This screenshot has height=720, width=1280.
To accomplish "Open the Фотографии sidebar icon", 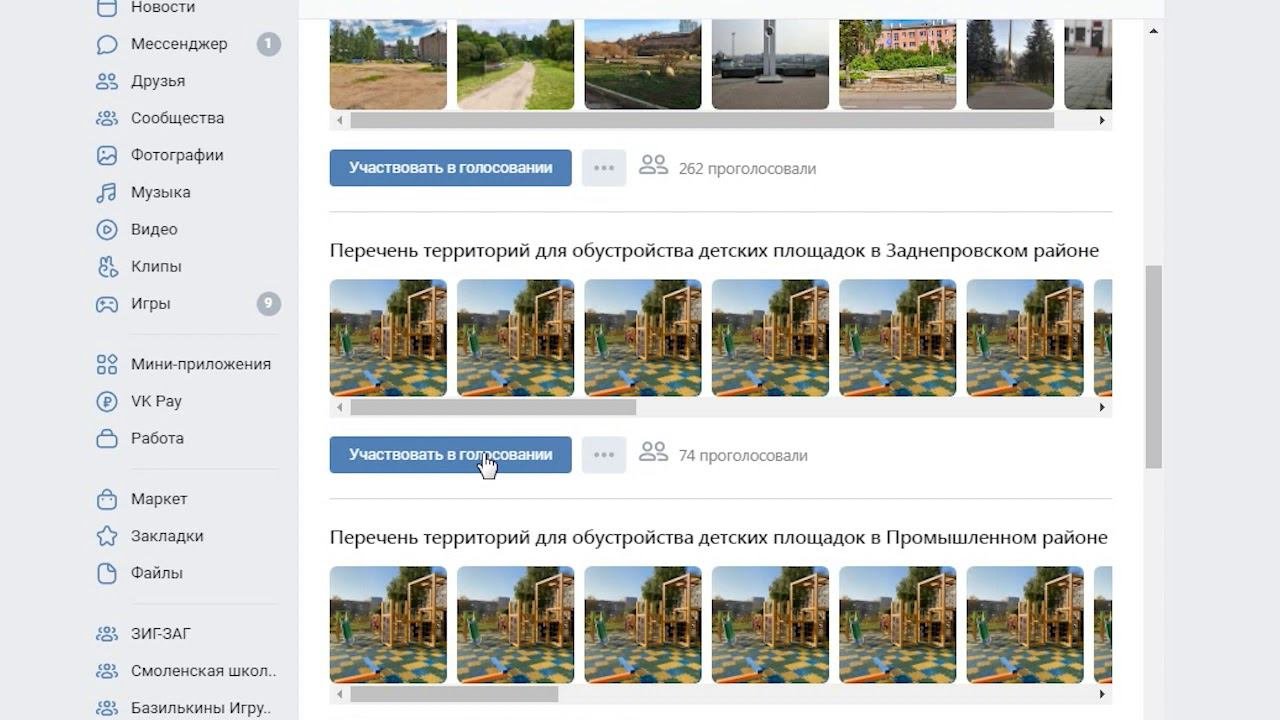I will tap(107, 155).
